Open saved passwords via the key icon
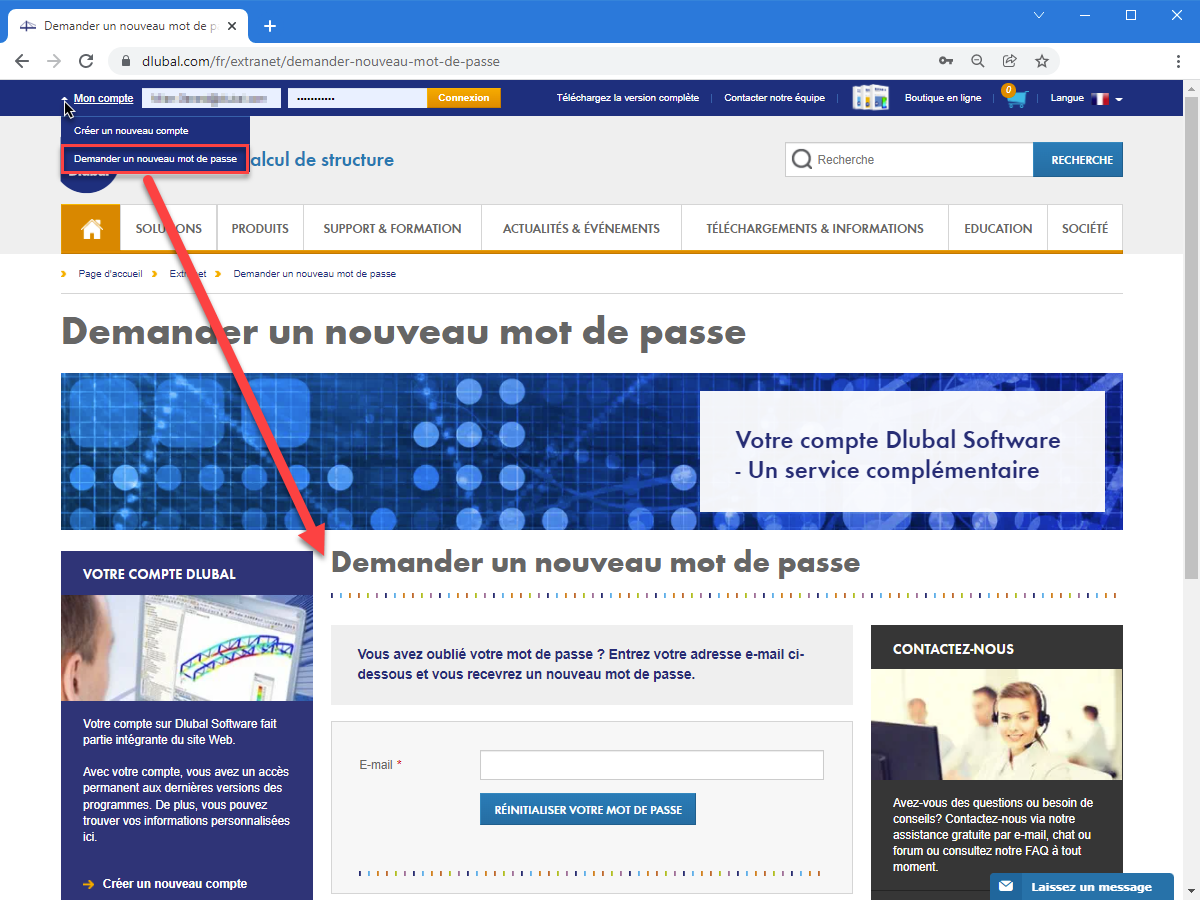 pyautogui.click(x=945, y=61)
